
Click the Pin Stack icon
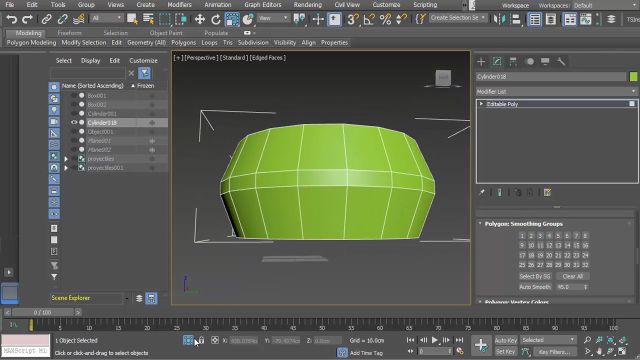click(482, 192)
